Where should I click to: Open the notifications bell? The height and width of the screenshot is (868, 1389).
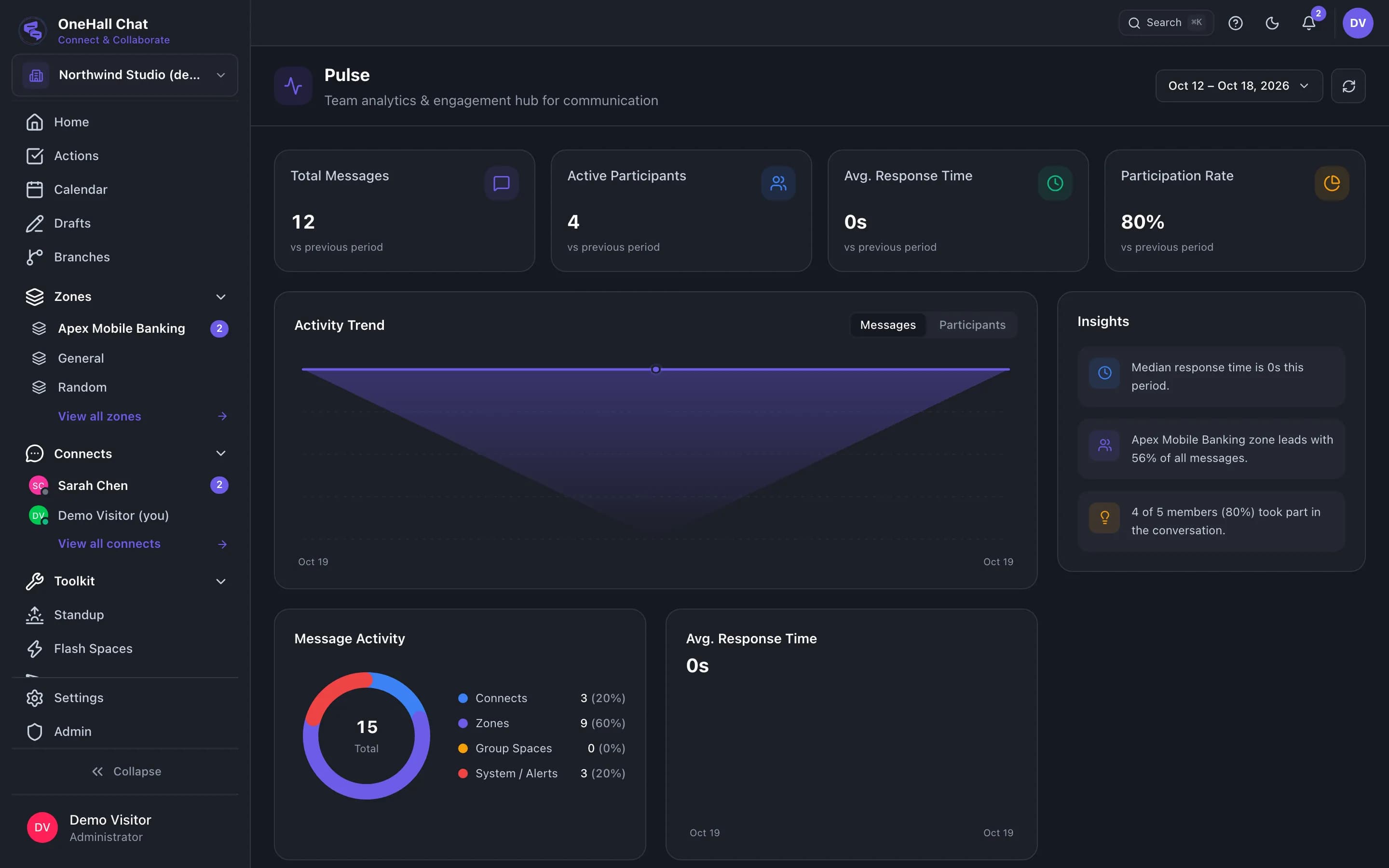[x=1308, y=23]
